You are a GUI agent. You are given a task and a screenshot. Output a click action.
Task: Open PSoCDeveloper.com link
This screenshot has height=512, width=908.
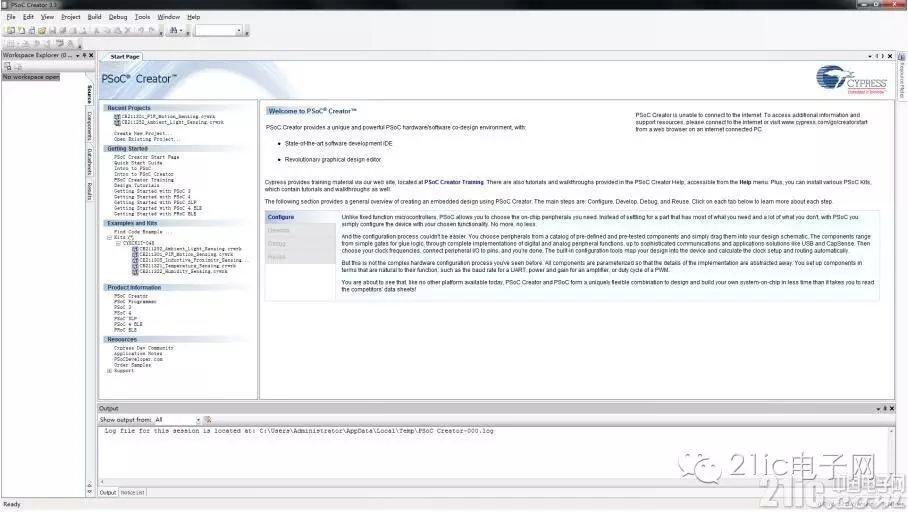(x=138, y=360)
